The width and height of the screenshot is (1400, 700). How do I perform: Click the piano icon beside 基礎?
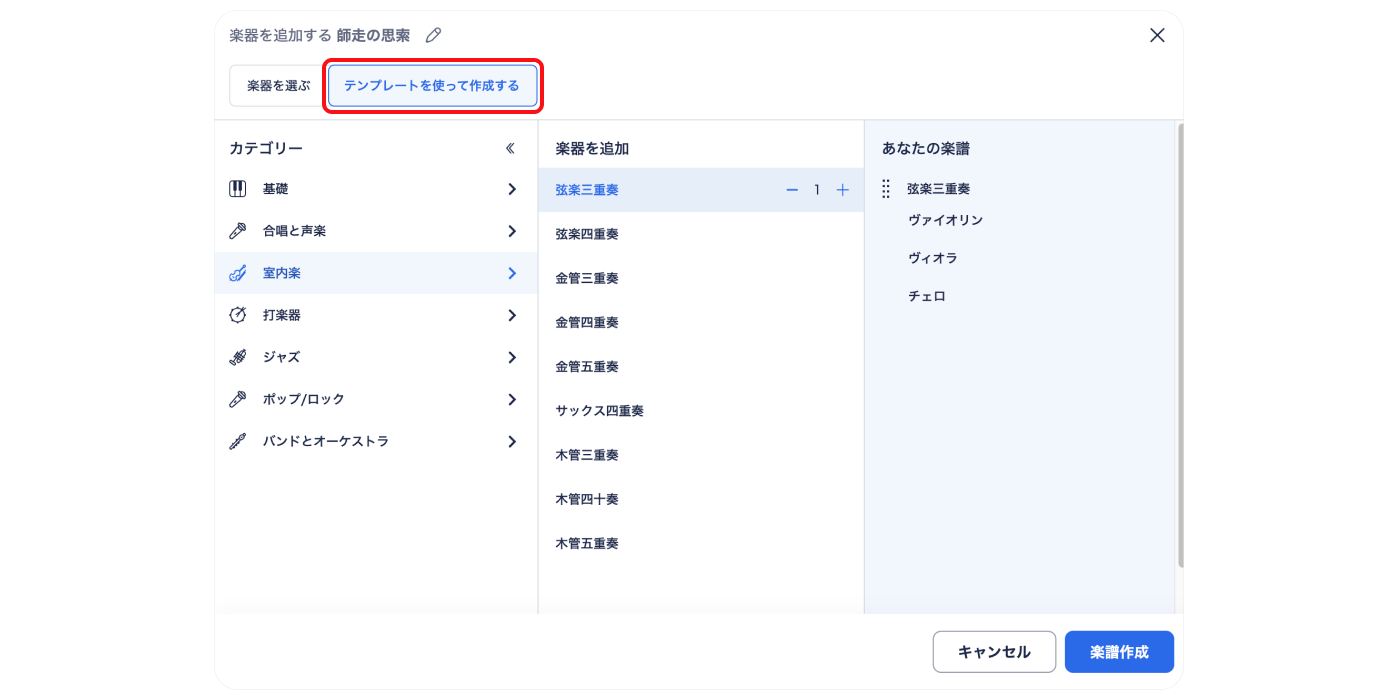pyautogui.click(x=238, y=189)
